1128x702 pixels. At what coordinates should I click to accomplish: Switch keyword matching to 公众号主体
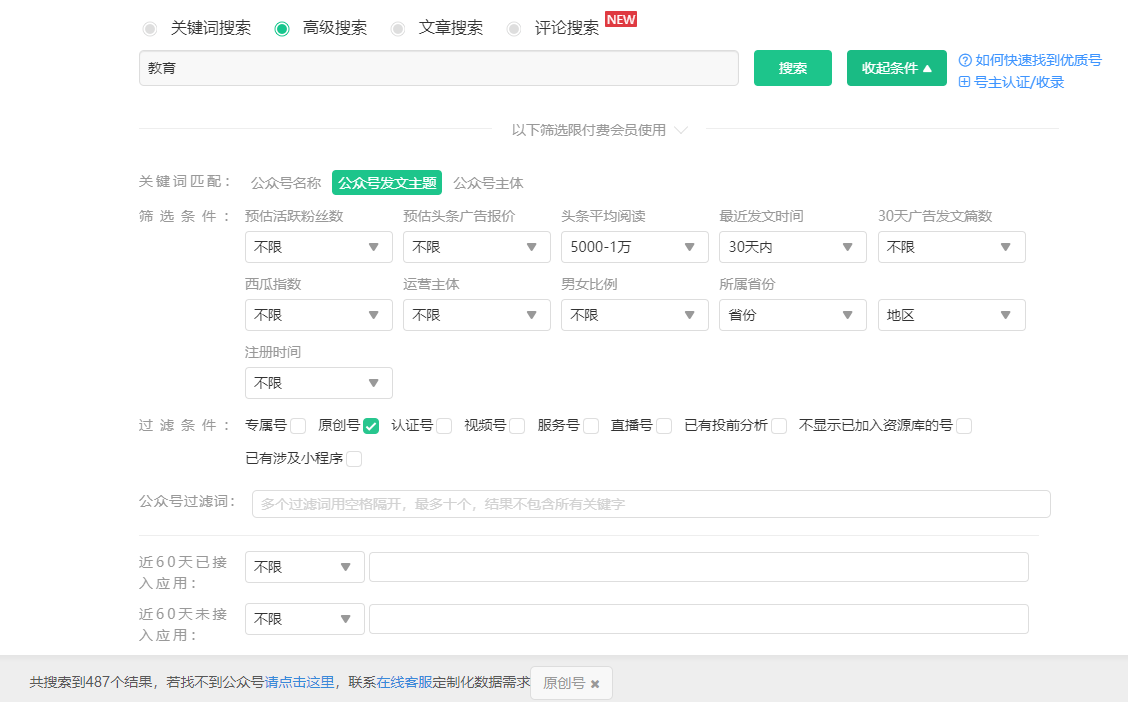point(488,183)
